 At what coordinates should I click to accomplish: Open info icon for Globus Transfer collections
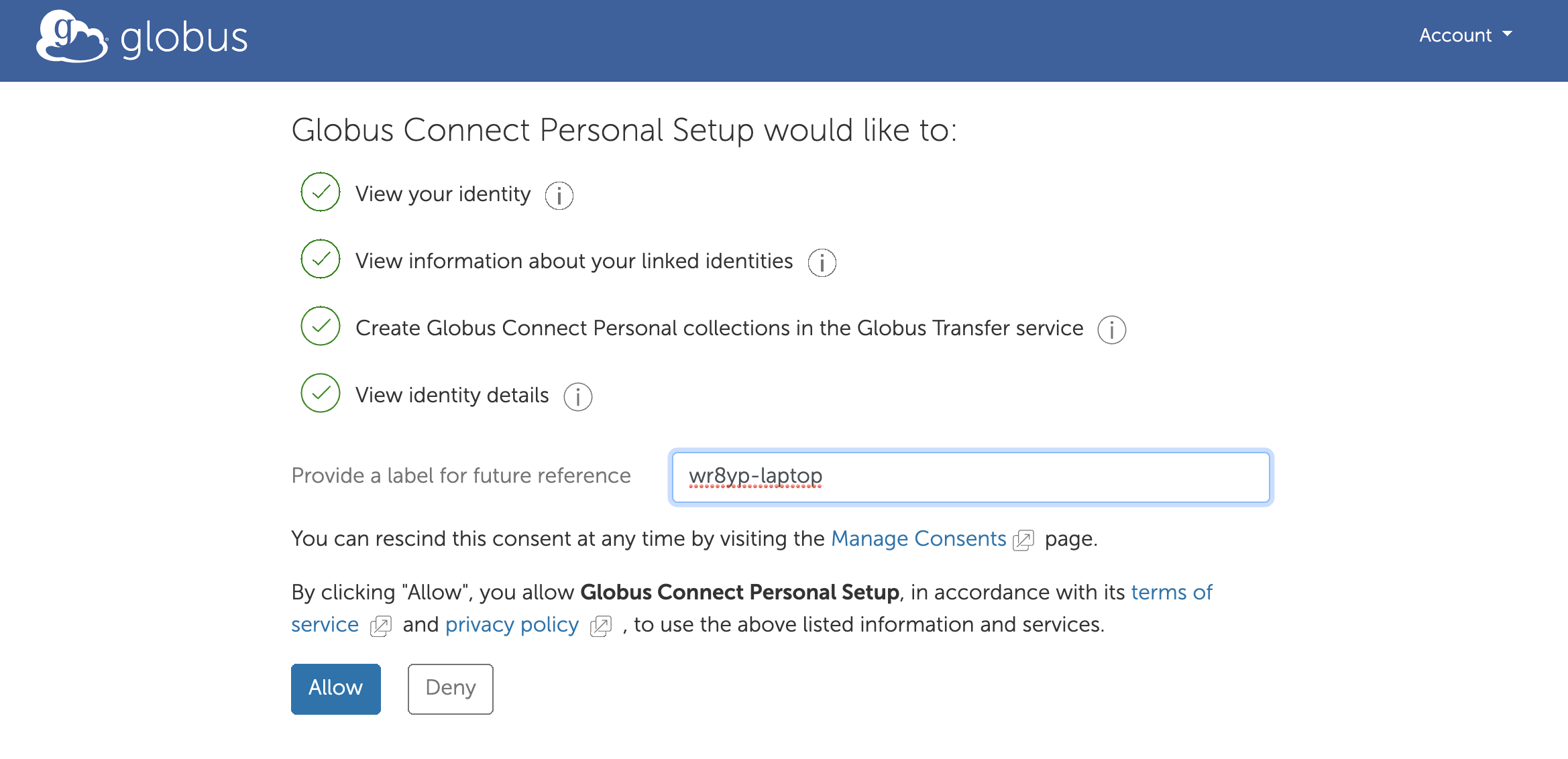[x=1111, y=330]
